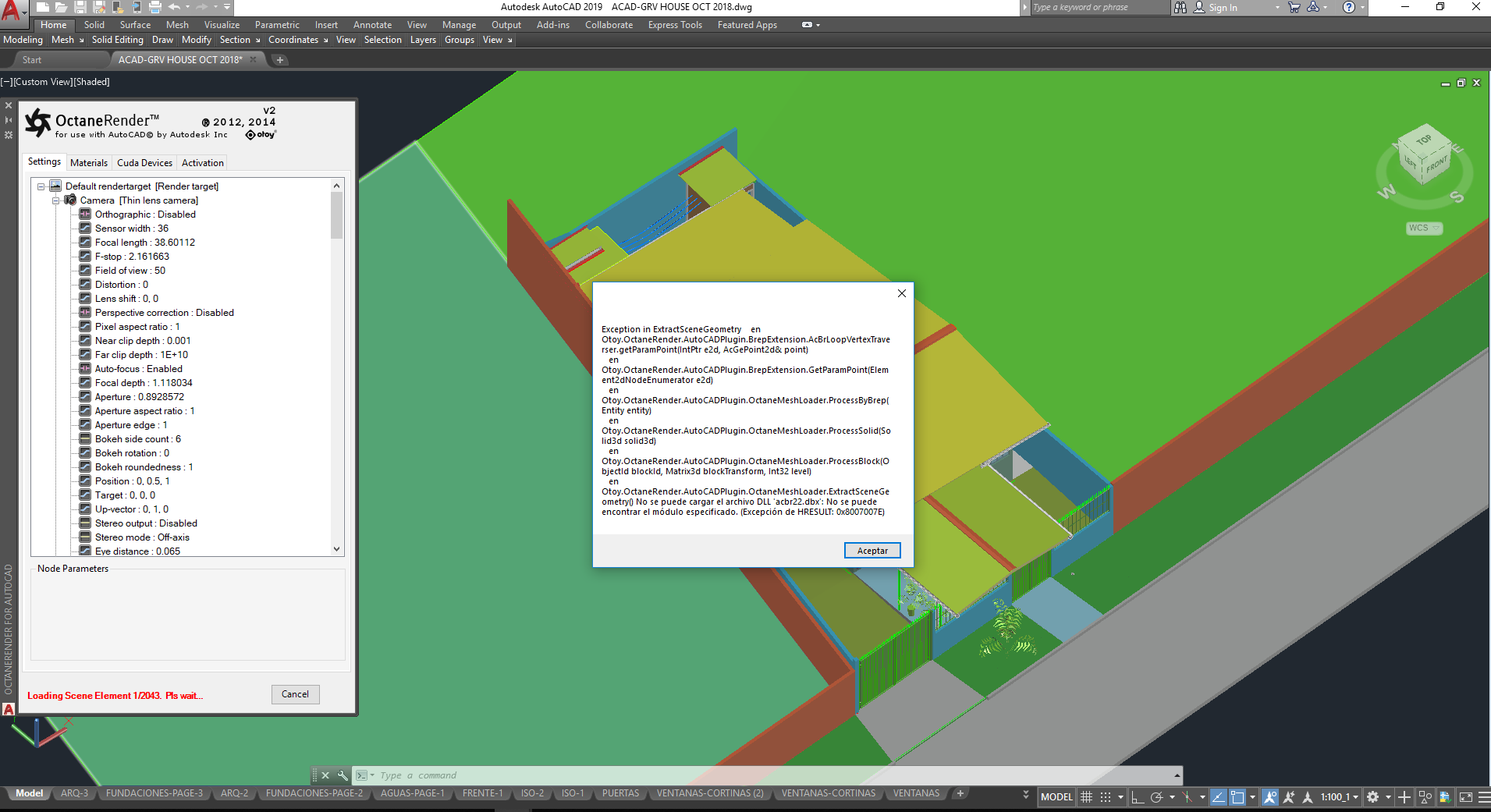The height and width of the screenshot is (812, 1491).
Task: Select the F-stop : 2.161663 tree row
Action: [x=124, y=257]
